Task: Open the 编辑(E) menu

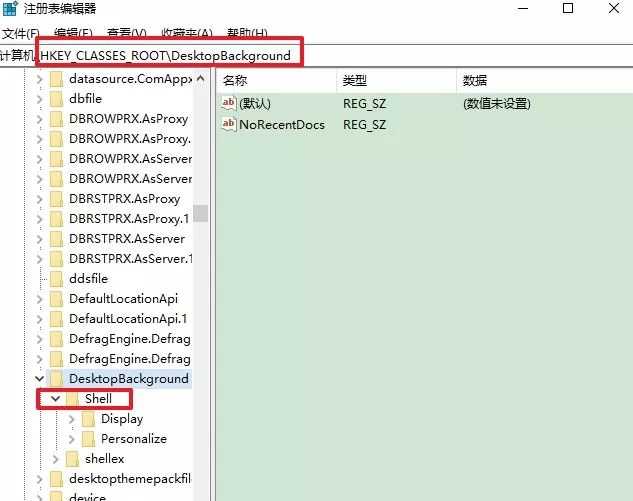Action: pyautogui.click(x=73, y=33)
